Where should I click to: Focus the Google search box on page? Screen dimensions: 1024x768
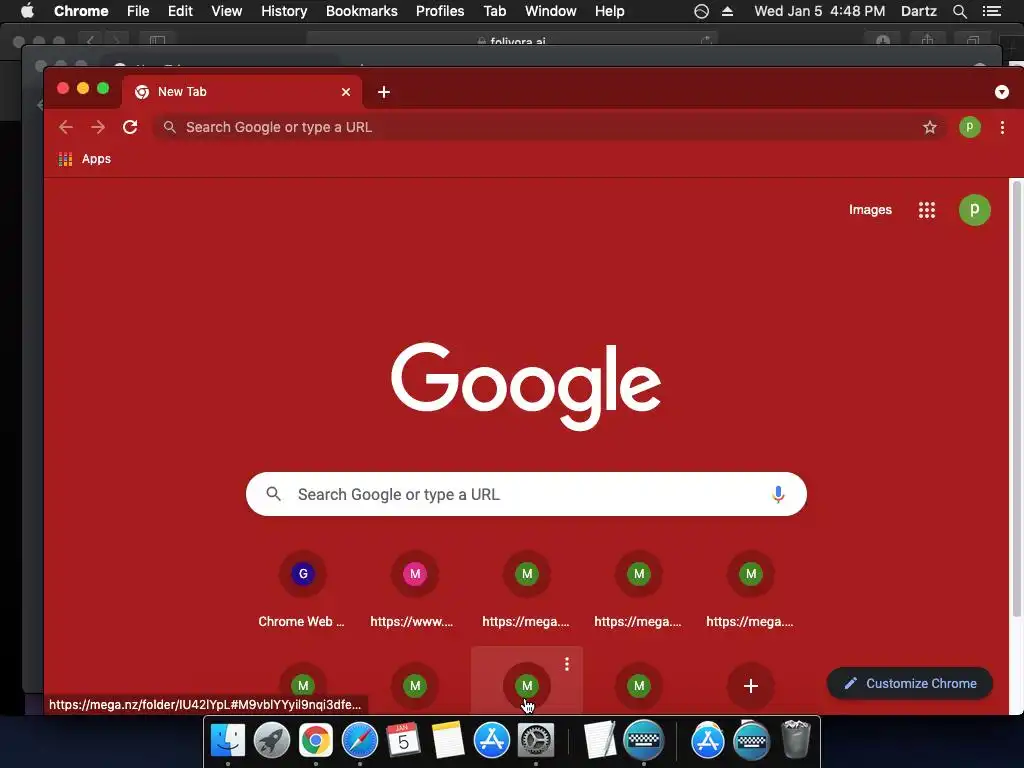(526, 494)
